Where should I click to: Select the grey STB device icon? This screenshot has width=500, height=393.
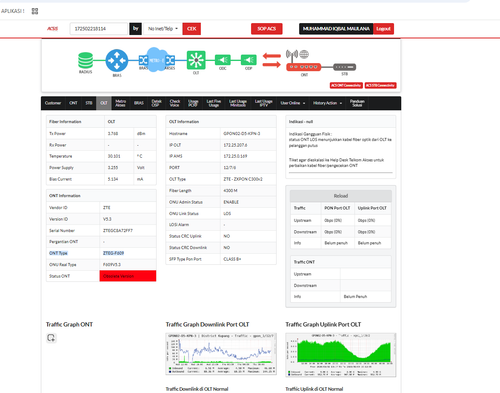[345, 67]
